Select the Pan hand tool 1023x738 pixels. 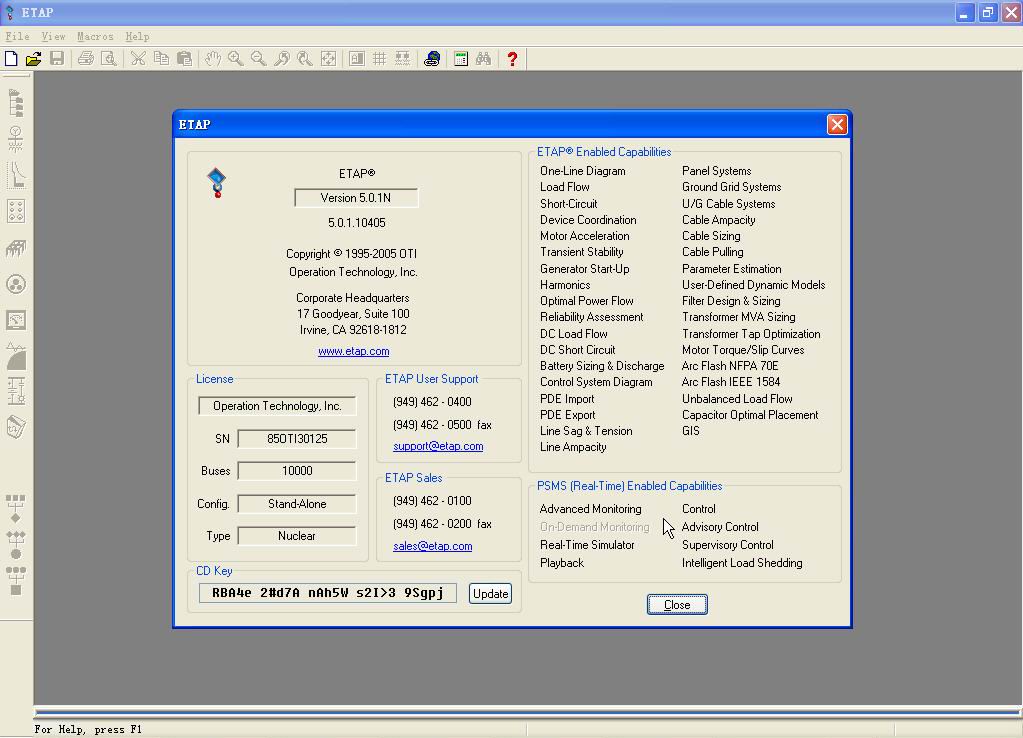tap(213, 59)
